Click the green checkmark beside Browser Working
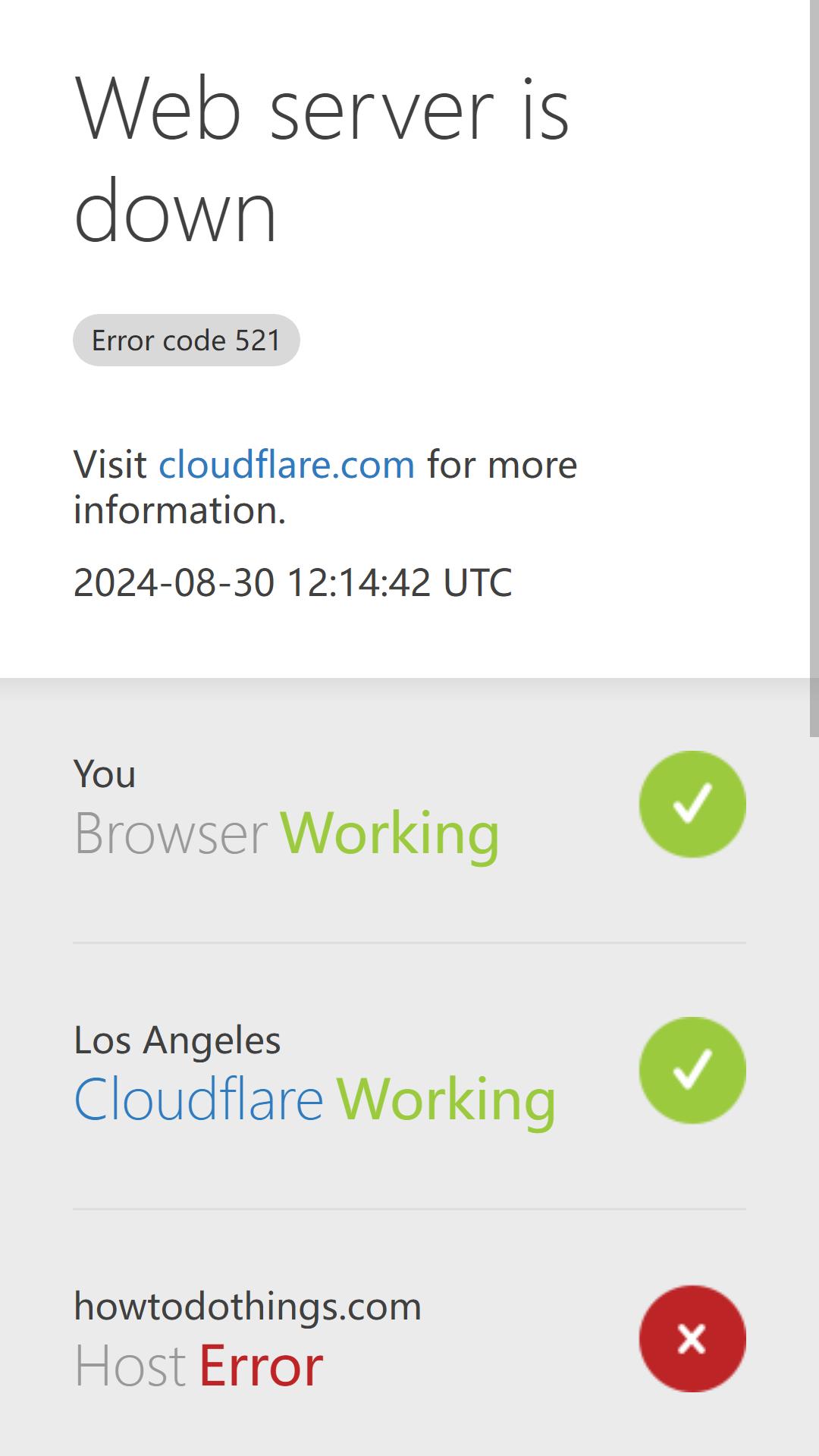 [692, 804]
